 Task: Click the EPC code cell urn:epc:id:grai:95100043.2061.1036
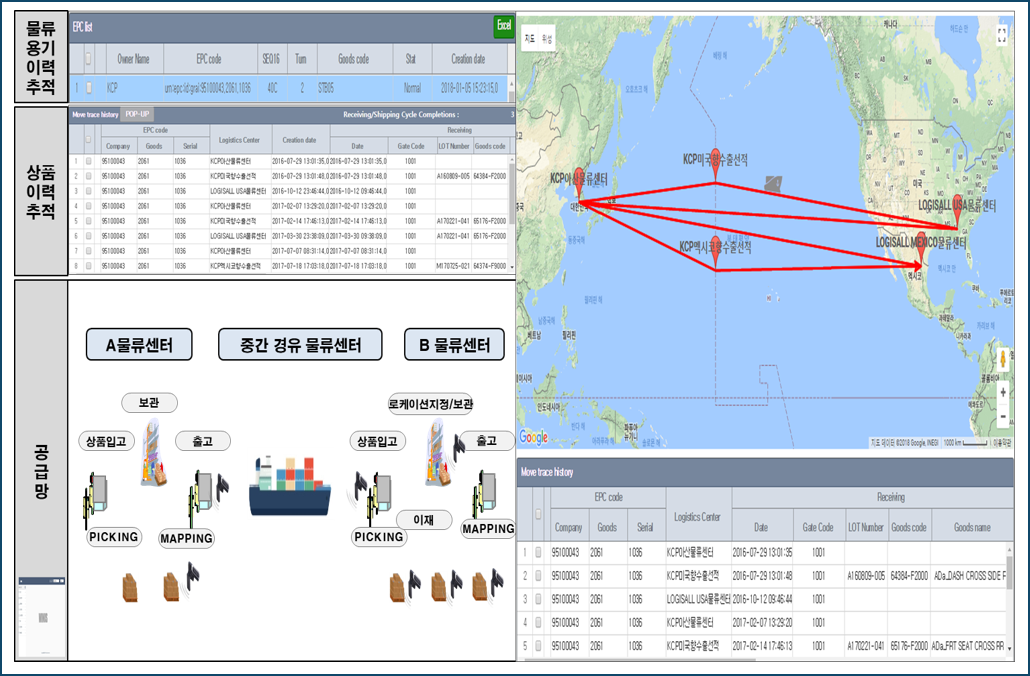pos(210,88)
